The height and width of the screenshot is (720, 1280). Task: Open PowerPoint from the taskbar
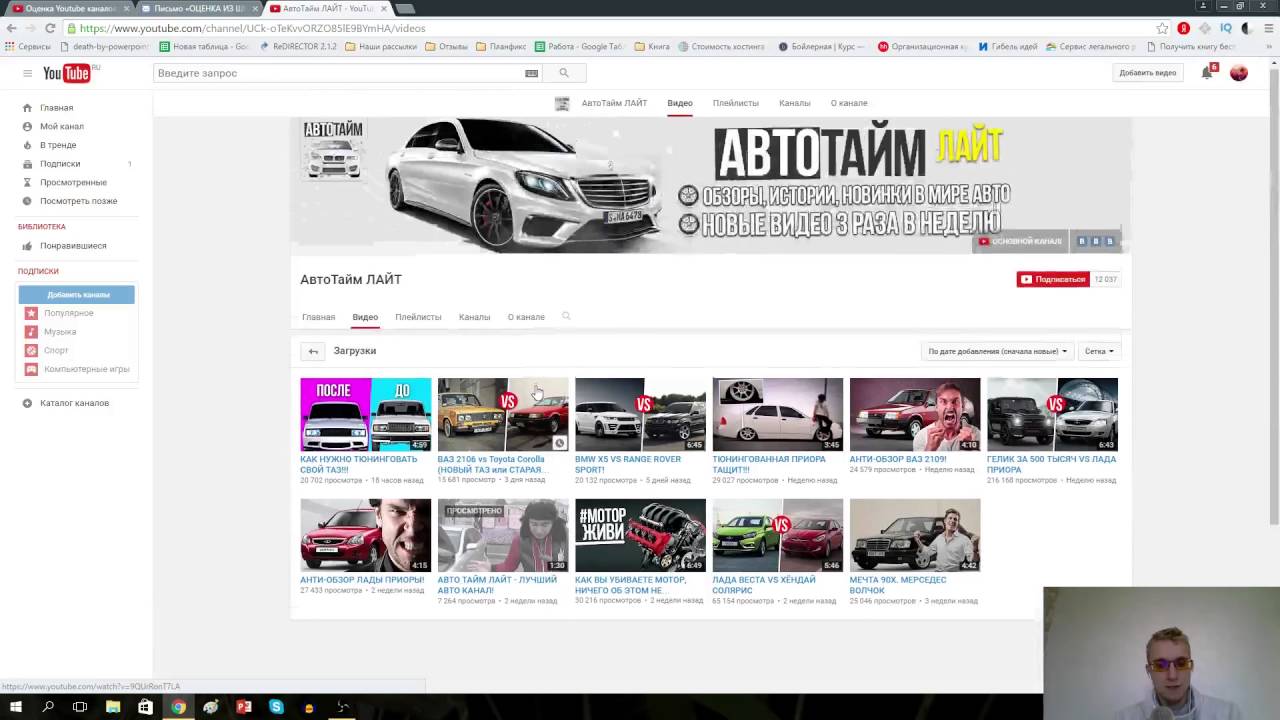[243, 707]
